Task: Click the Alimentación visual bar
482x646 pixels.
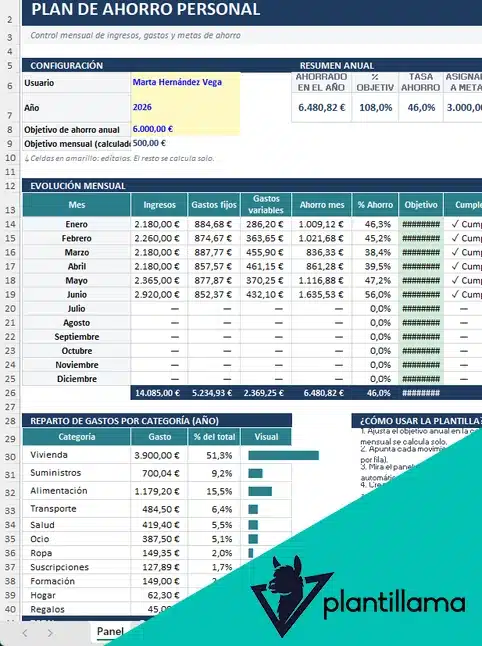Action: coord(260,491)
